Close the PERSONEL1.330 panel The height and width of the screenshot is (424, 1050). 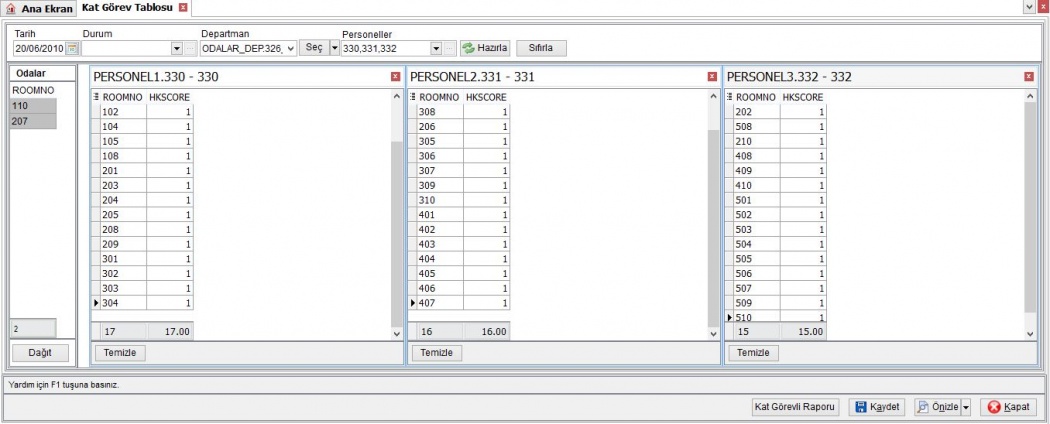pyautogui.click(x=396, y=77)
